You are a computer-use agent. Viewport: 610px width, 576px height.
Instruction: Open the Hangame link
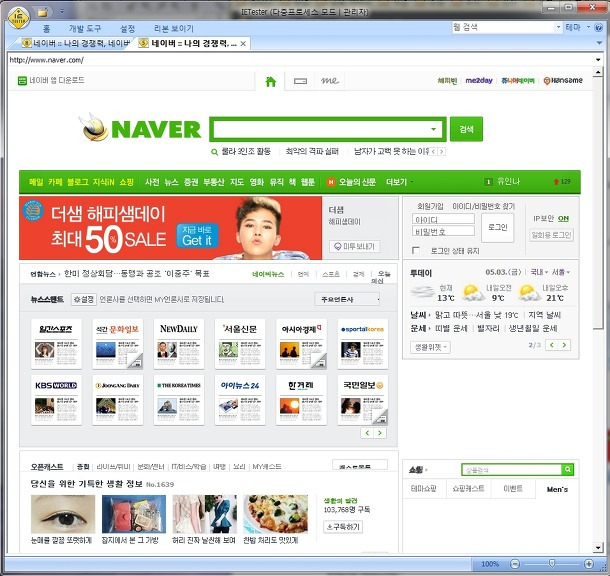[x=563, y=81]
